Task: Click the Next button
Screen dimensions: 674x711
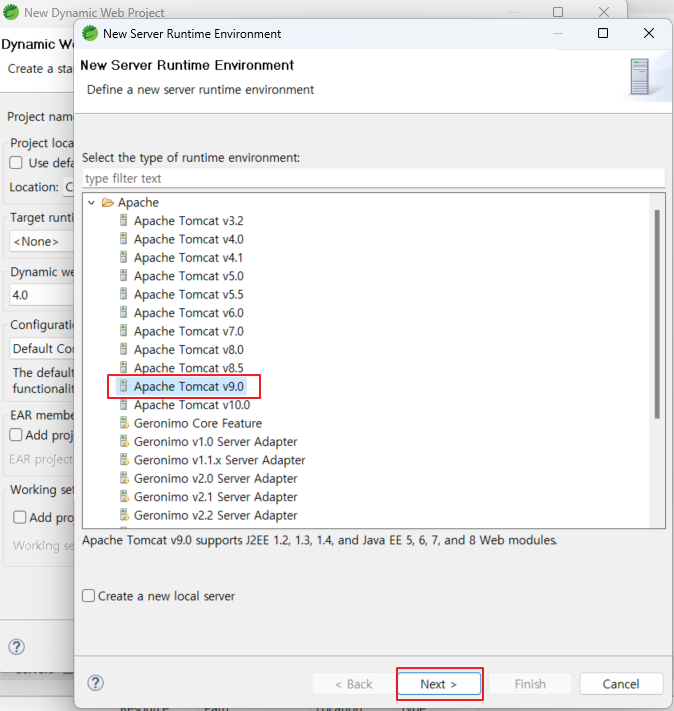Action: click(x=439, y=683)
